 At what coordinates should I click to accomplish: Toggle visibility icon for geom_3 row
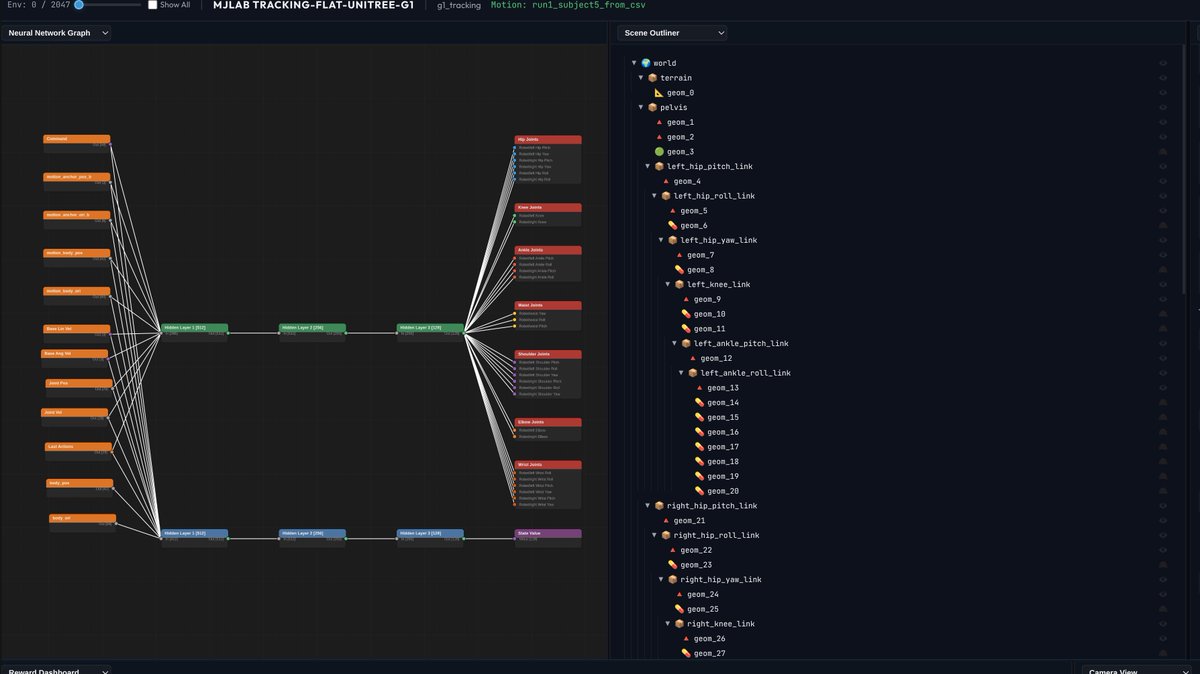pyautogui.click(x=1163, y=152)
